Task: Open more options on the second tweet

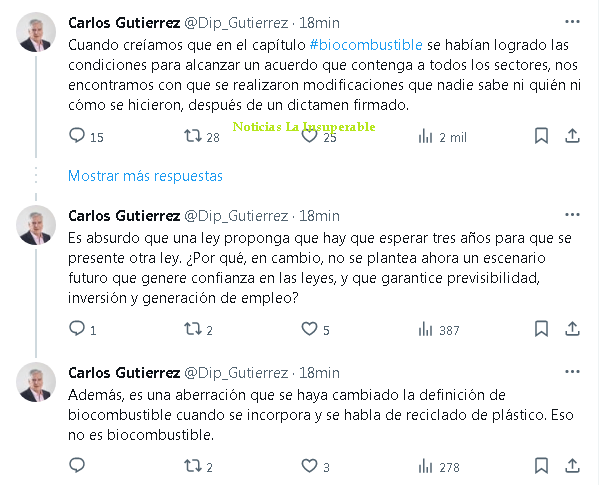Action: pos(570,215)
